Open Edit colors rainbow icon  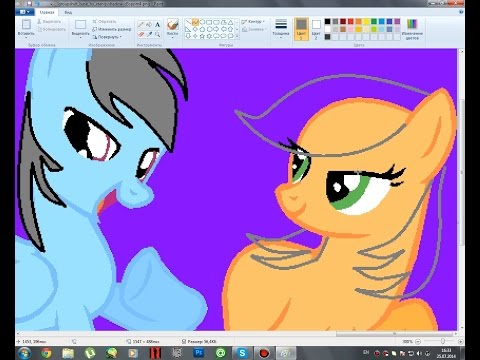pos(412,24)
